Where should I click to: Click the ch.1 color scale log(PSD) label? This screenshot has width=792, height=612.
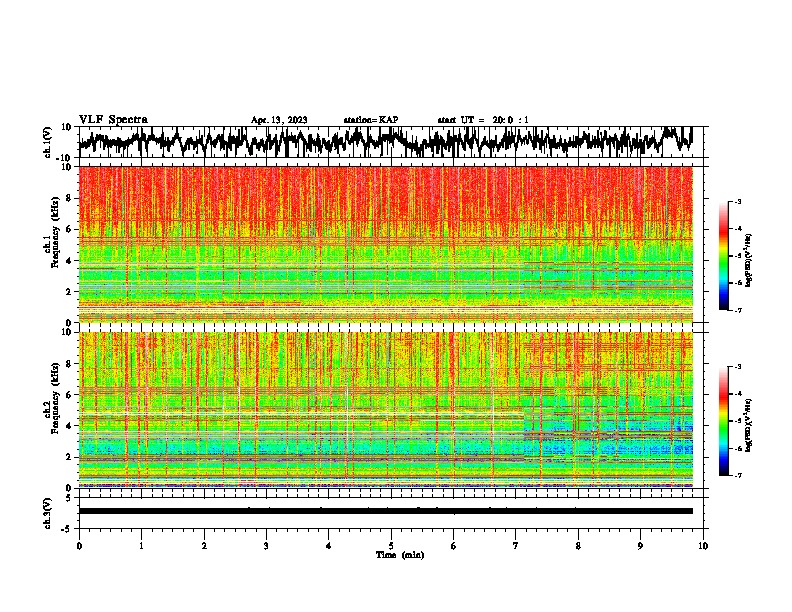[x=749, y=260]
